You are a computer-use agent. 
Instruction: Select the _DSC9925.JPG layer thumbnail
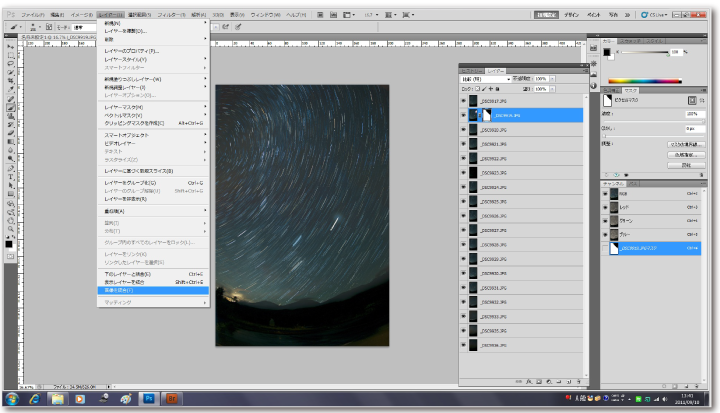tap(474, 201)
